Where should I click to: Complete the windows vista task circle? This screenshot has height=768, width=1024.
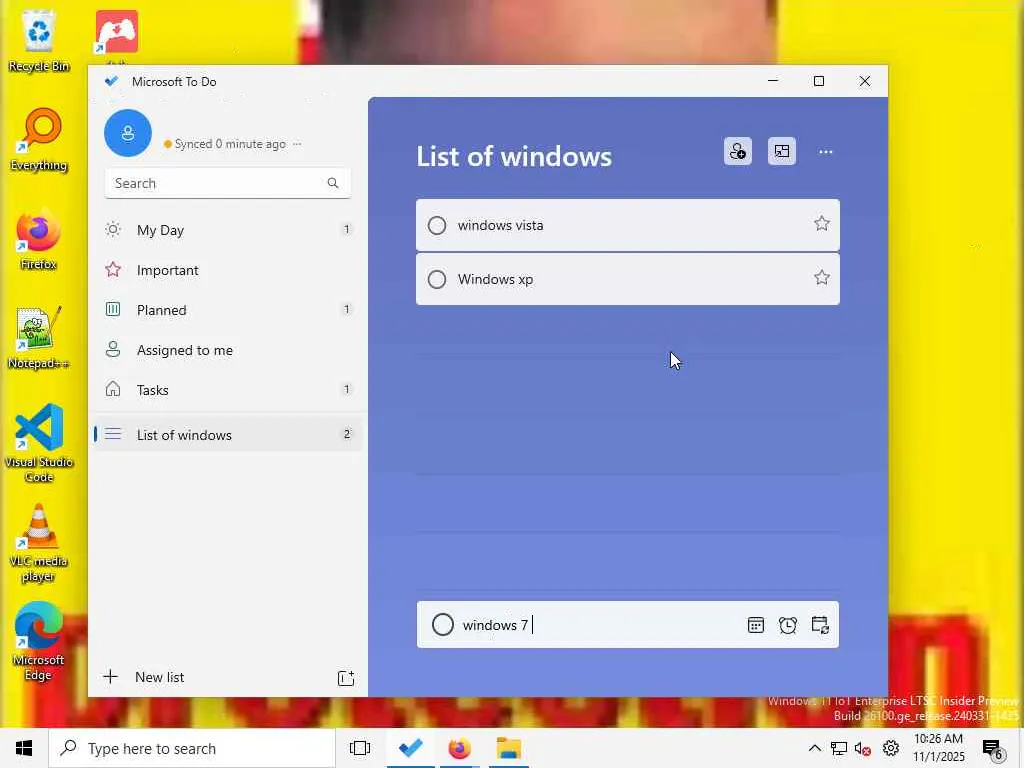[x=437, y=225]
